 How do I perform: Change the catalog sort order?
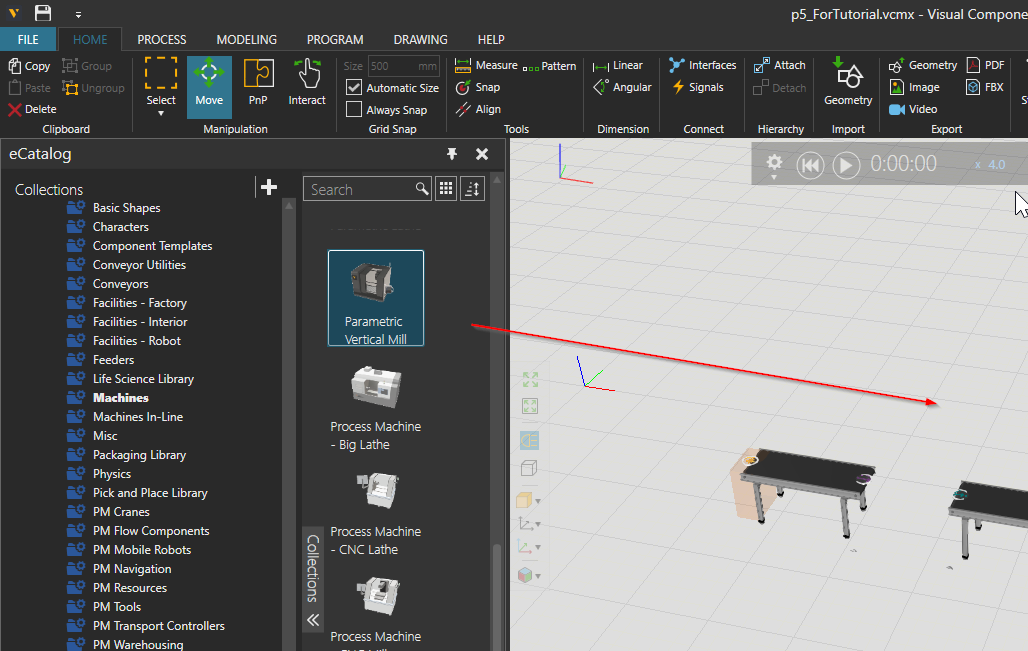click(x=472, y=189)
